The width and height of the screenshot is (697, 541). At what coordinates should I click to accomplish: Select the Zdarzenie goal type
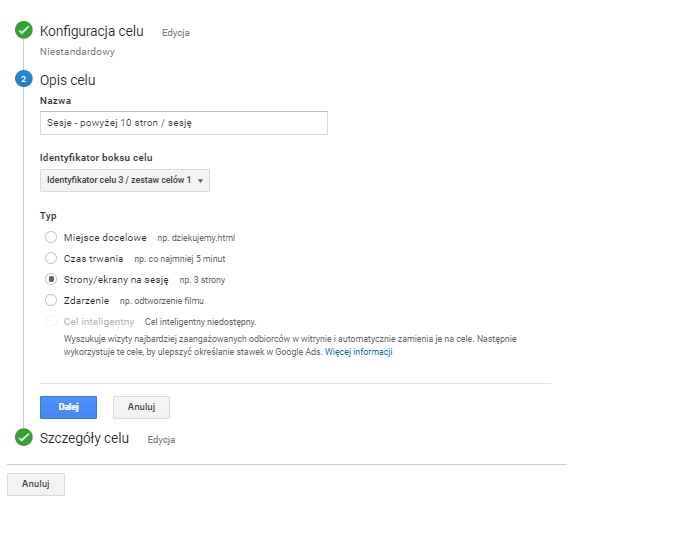point(51,300)
